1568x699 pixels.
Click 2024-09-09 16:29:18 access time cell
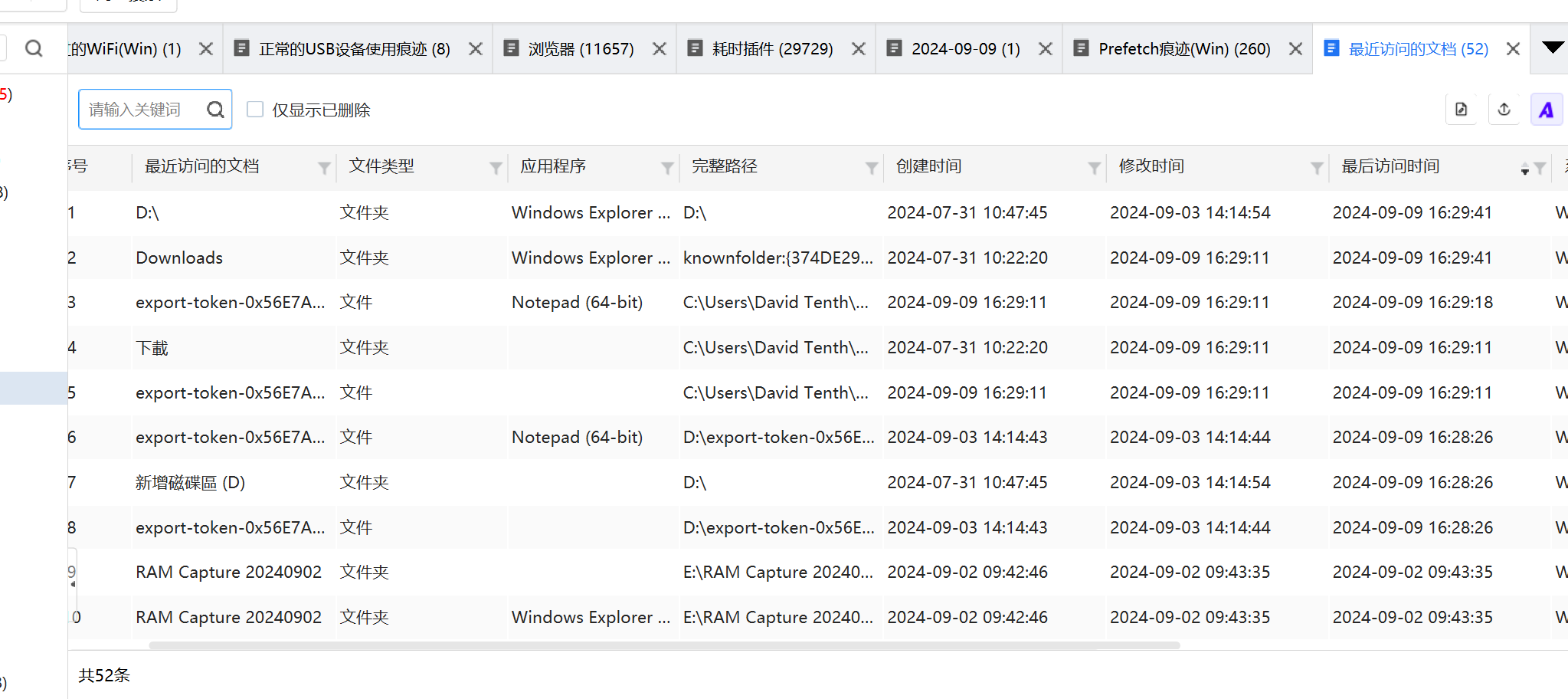point(1413,302)
